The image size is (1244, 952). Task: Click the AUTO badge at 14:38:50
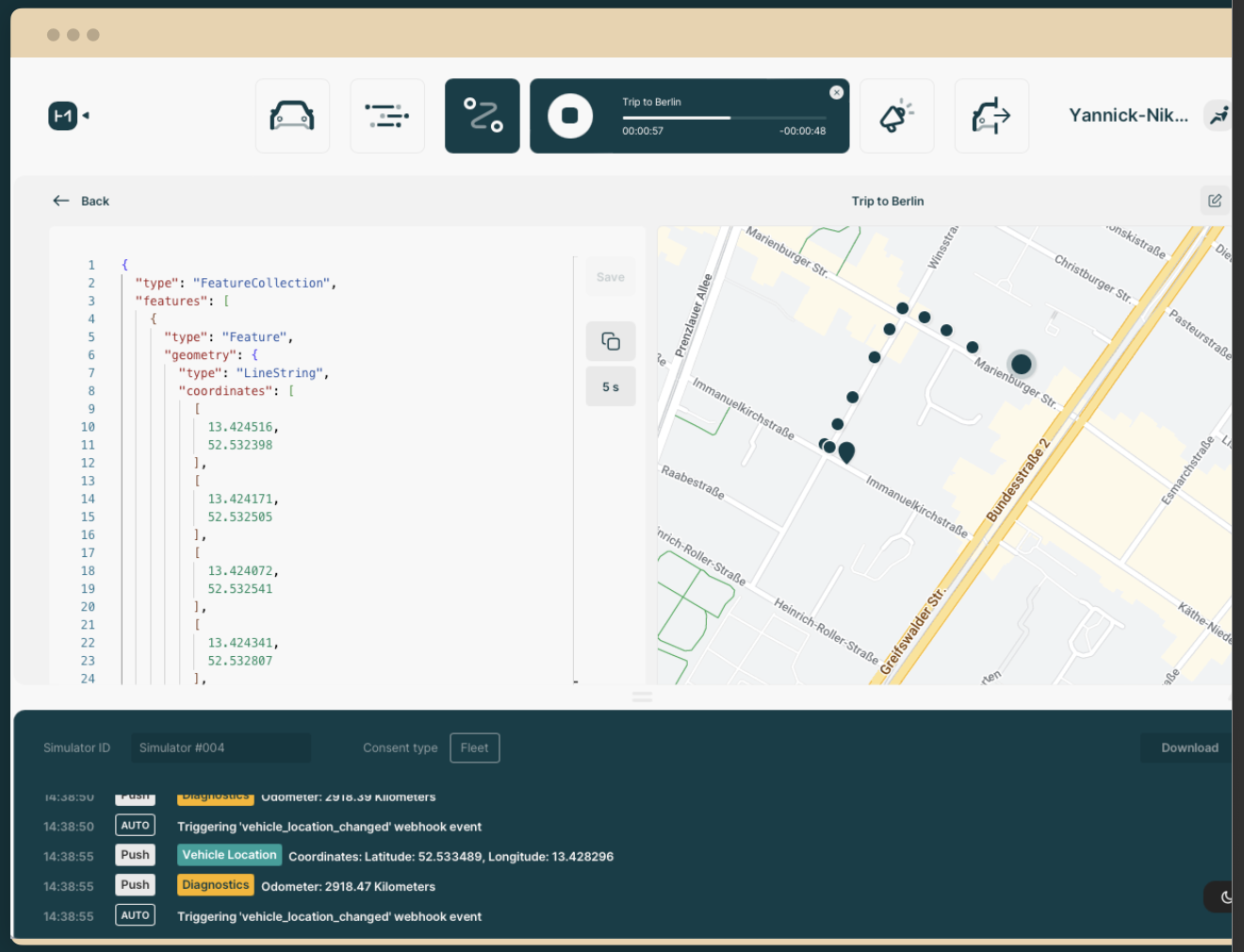pyautogui.click(x=136, y=826)
